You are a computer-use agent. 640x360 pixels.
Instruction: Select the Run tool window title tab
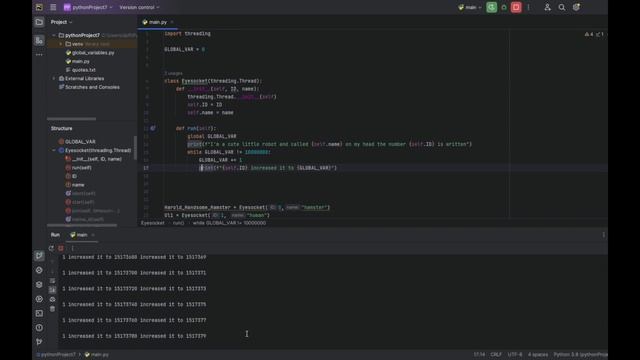tap(55, 235)
